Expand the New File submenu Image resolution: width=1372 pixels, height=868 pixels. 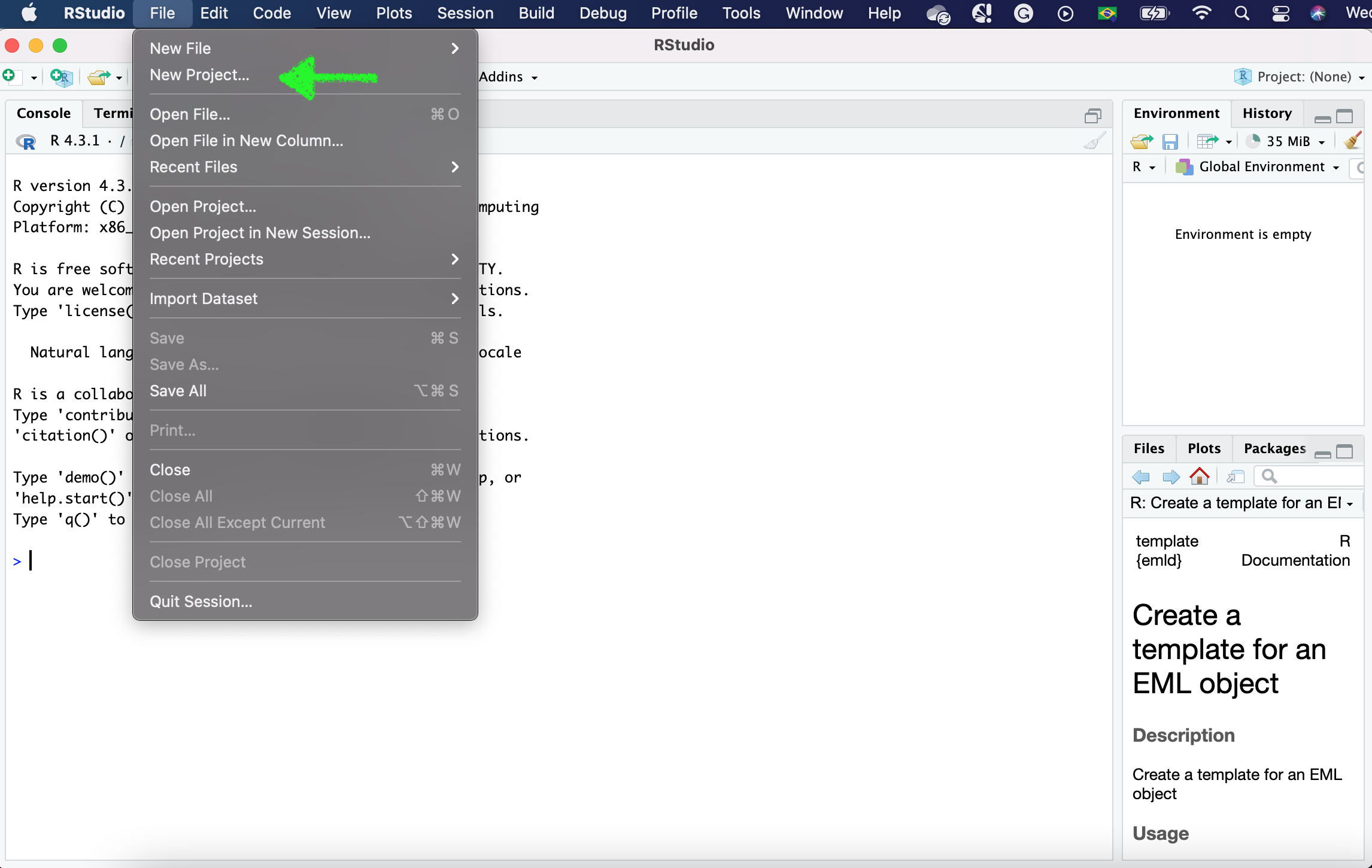[305, 48]
